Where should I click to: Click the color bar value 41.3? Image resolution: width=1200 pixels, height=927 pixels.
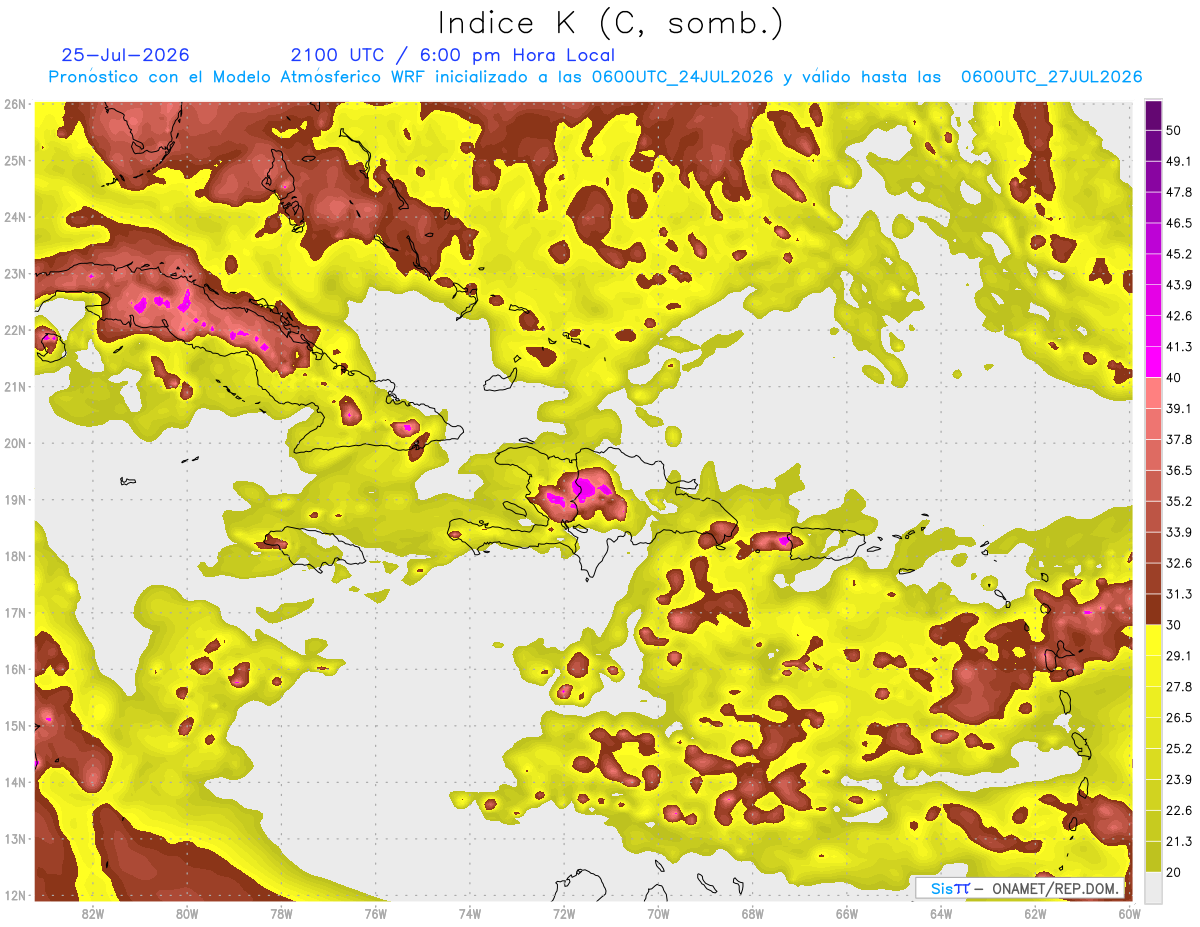tap(1179, 347)
